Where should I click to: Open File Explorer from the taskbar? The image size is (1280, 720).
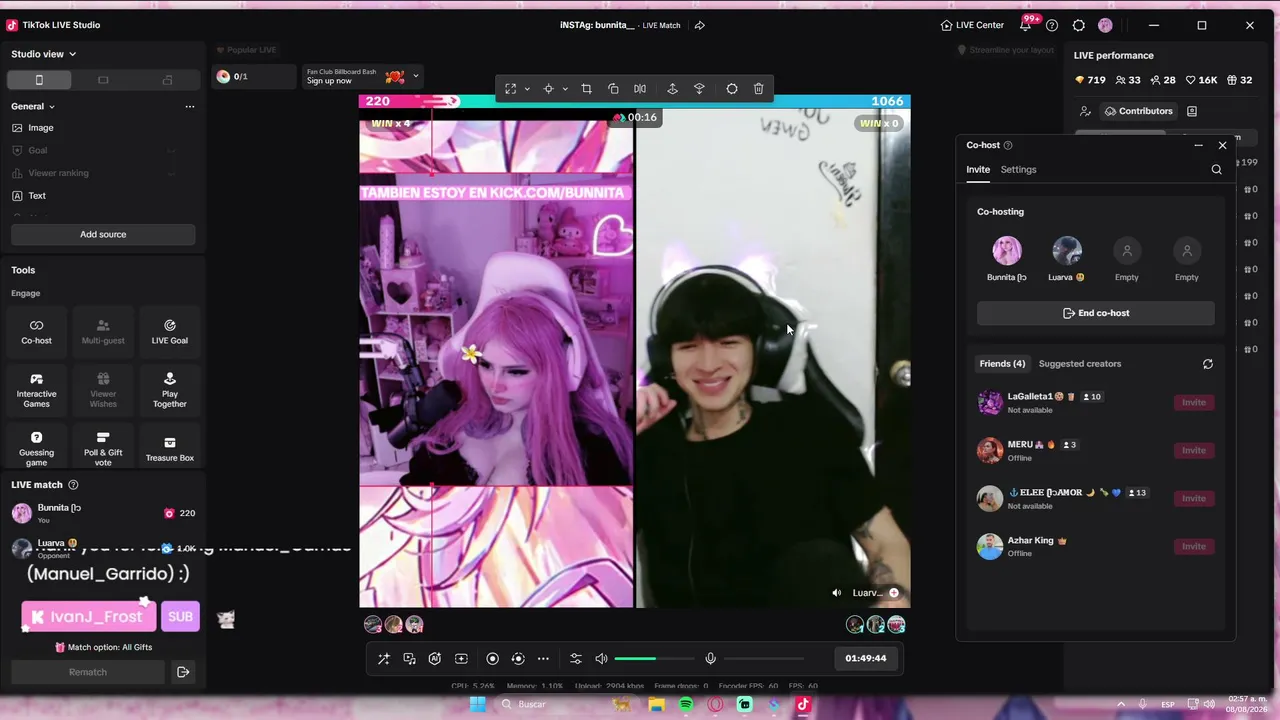click(656, 705)
